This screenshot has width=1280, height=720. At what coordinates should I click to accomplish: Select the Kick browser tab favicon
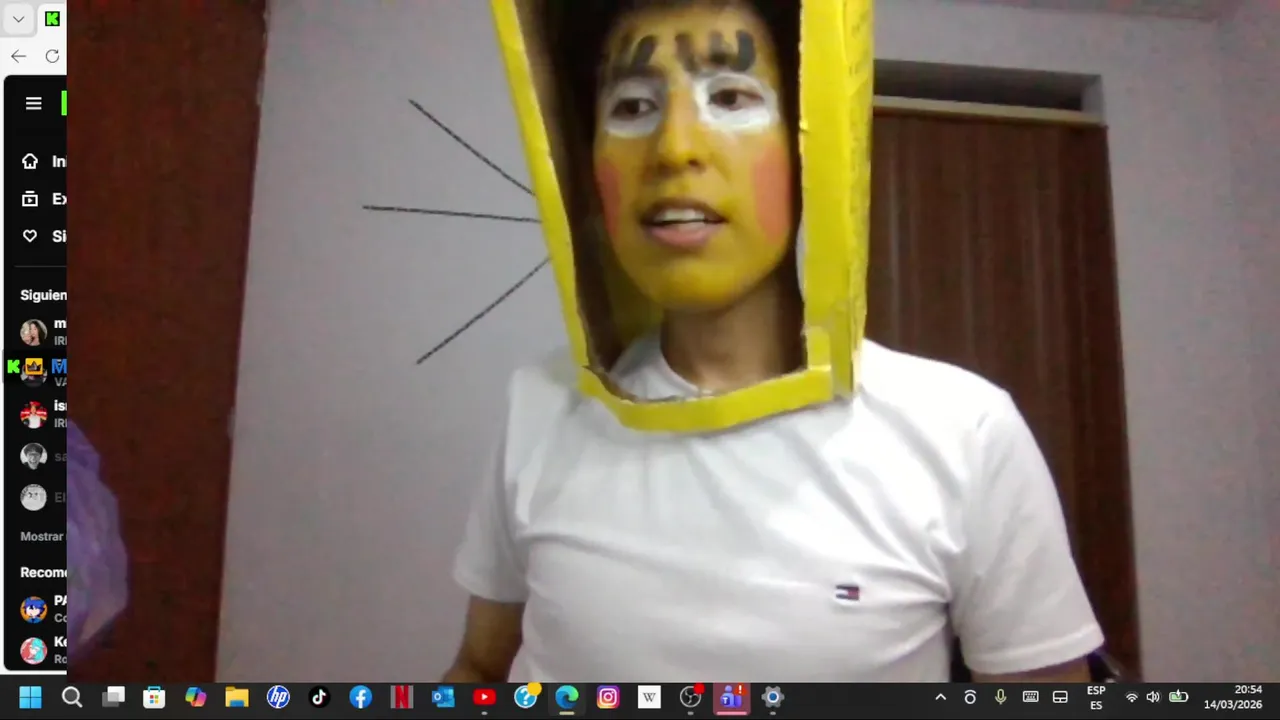pos(52,19)
